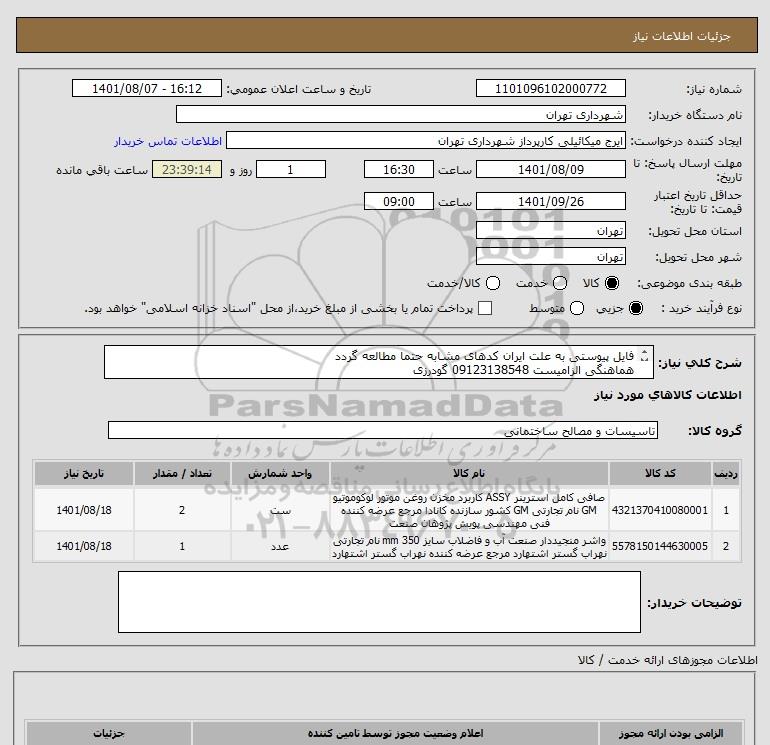Click the اطلاعات مجوزهای ارائه خدمت / کالا heading
770x745 pixels.
pos(668,660)
